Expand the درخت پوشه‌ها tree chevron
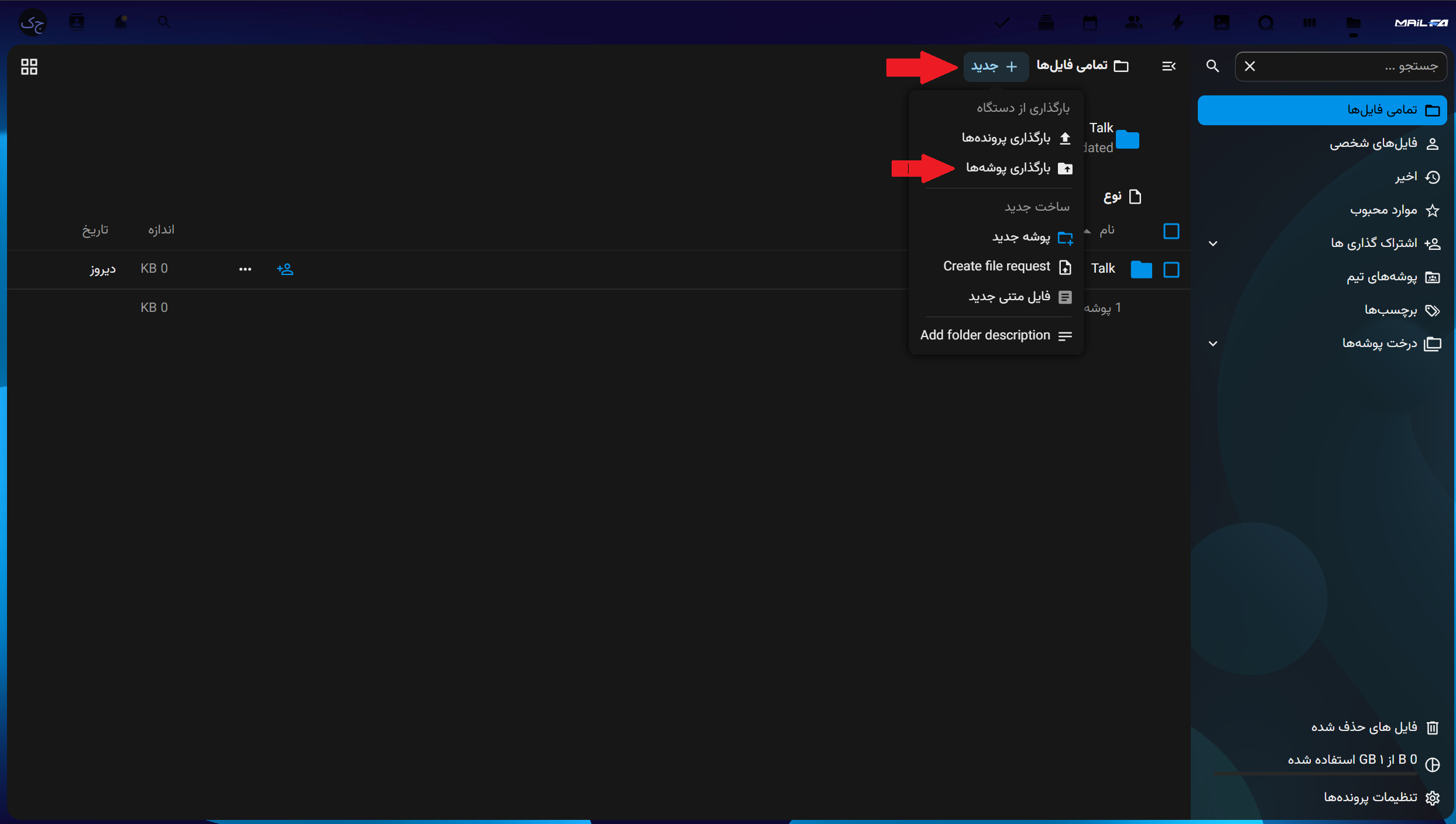1456x824 pixels. (1213, 344)
